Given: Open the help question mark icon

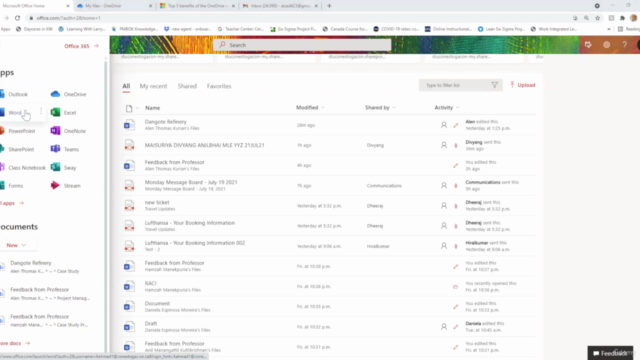Looking at the screenshot, I should pyautogui.click(x=624, y=45).
